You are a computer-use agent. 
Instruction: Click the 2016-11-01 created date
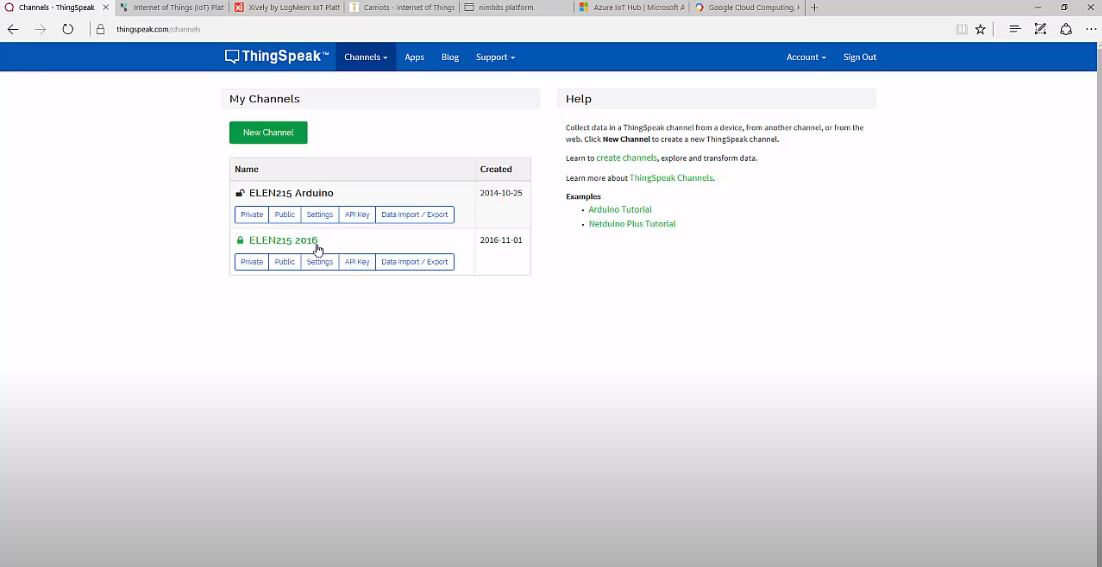[x=501, y=240]
